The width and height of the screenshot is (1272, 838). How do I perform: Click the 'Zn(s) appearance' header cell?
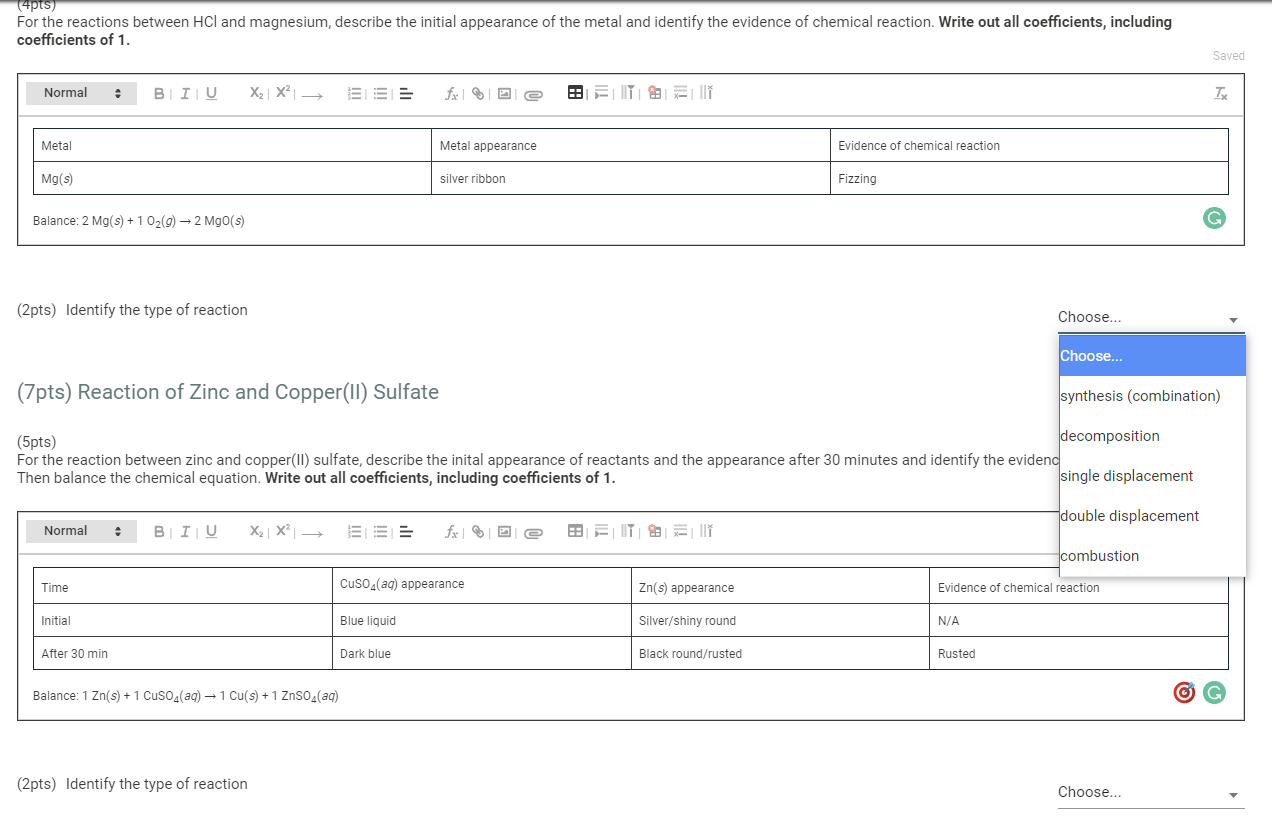[x=780, y=586]
